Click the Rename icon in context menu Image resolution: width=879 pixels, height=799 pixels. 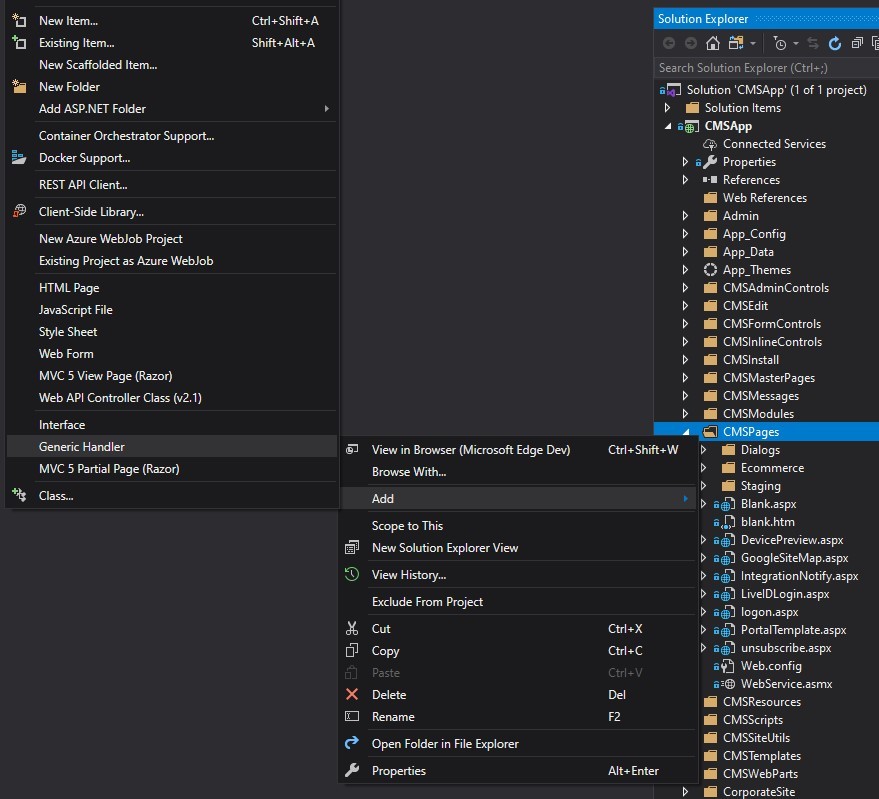[x=352, y=716]
